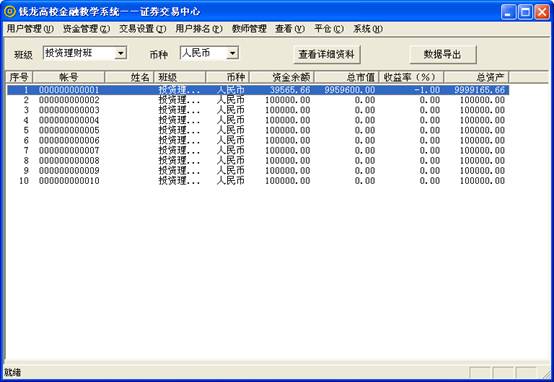Open the 用户排名 menu

pyautogui.click(x=199, y=29)
